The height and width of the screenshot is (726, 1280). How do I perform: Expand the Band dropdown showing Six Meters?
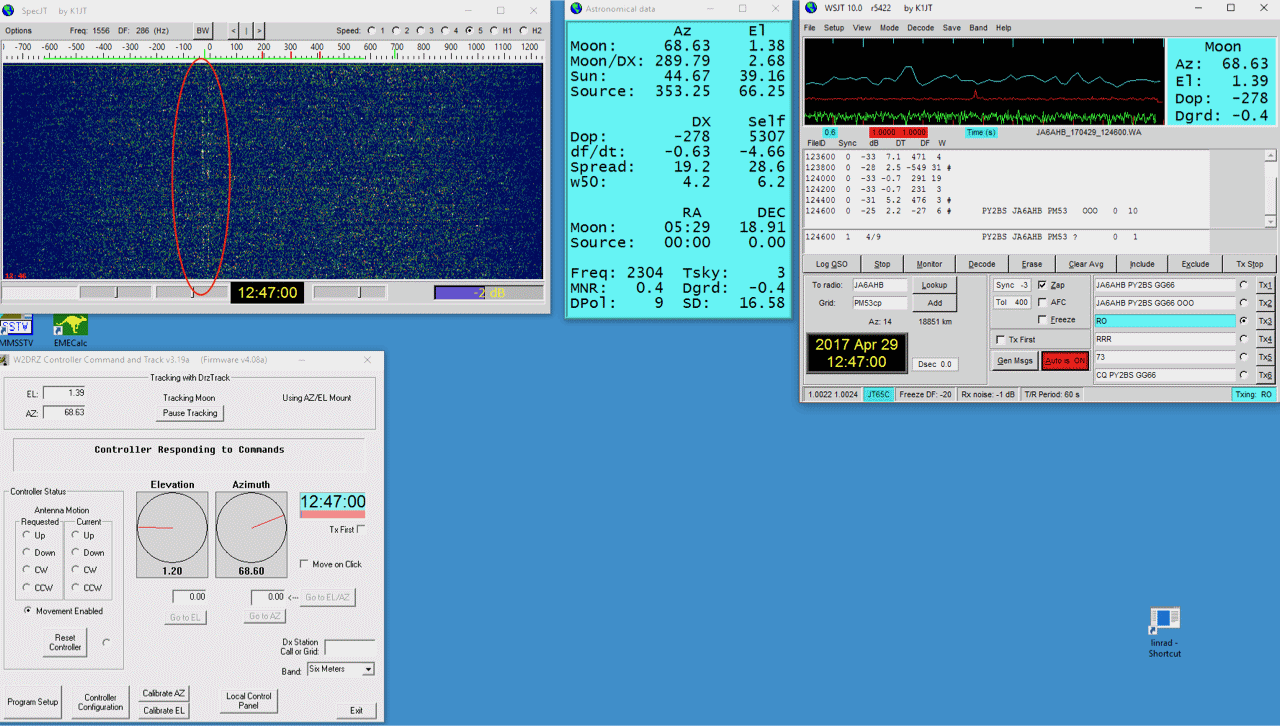(x=368, y=669)
